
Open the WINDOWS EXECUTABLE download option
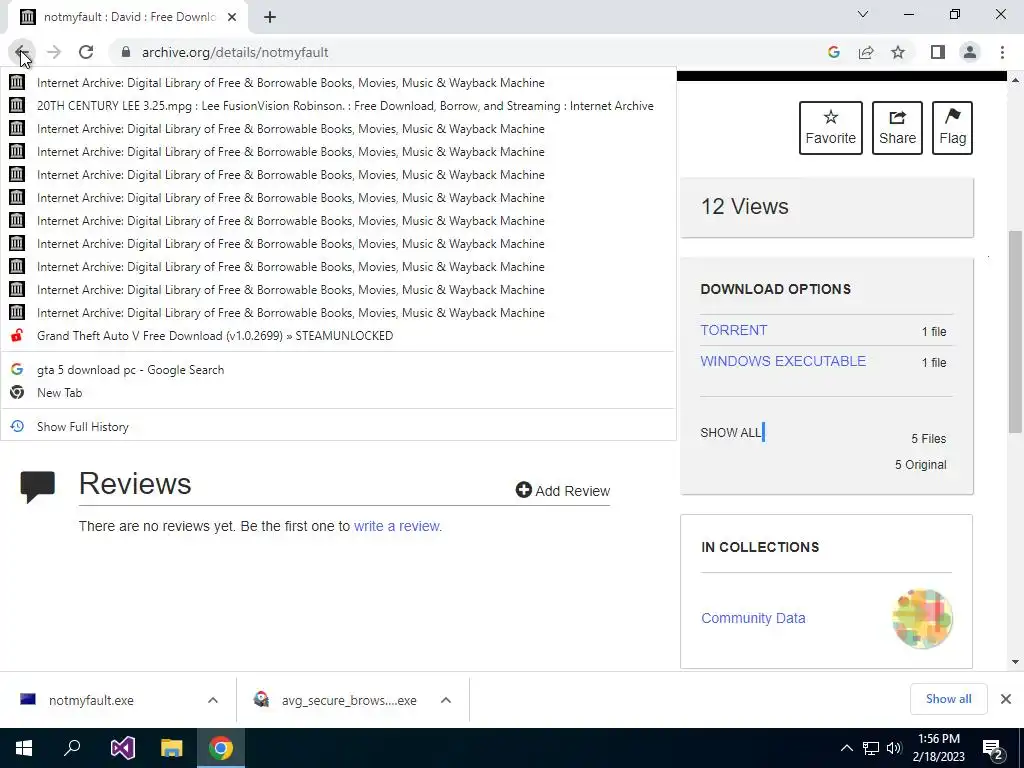783,361
